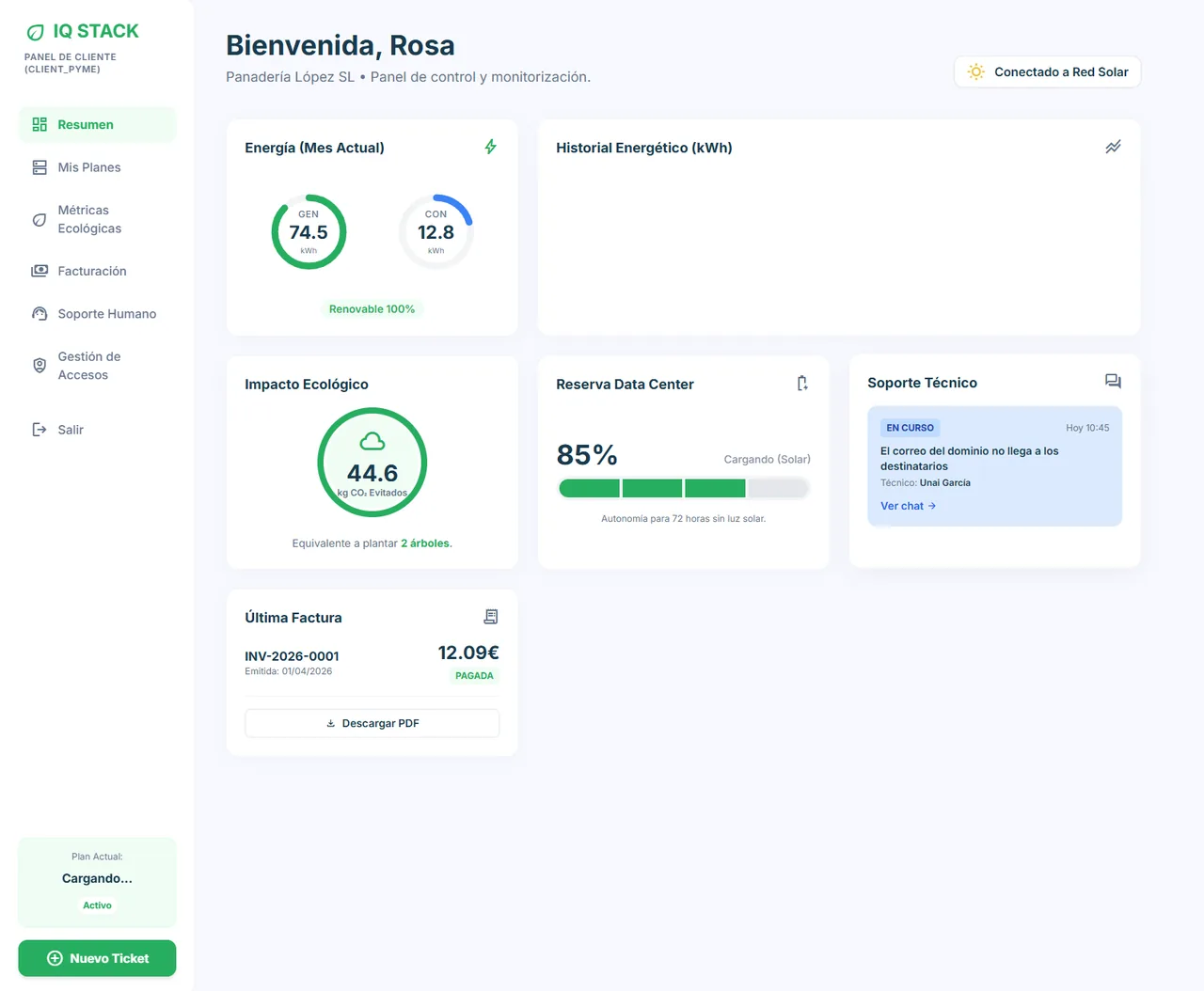Click the Historial Energético (kWh) title

[644, 148]
